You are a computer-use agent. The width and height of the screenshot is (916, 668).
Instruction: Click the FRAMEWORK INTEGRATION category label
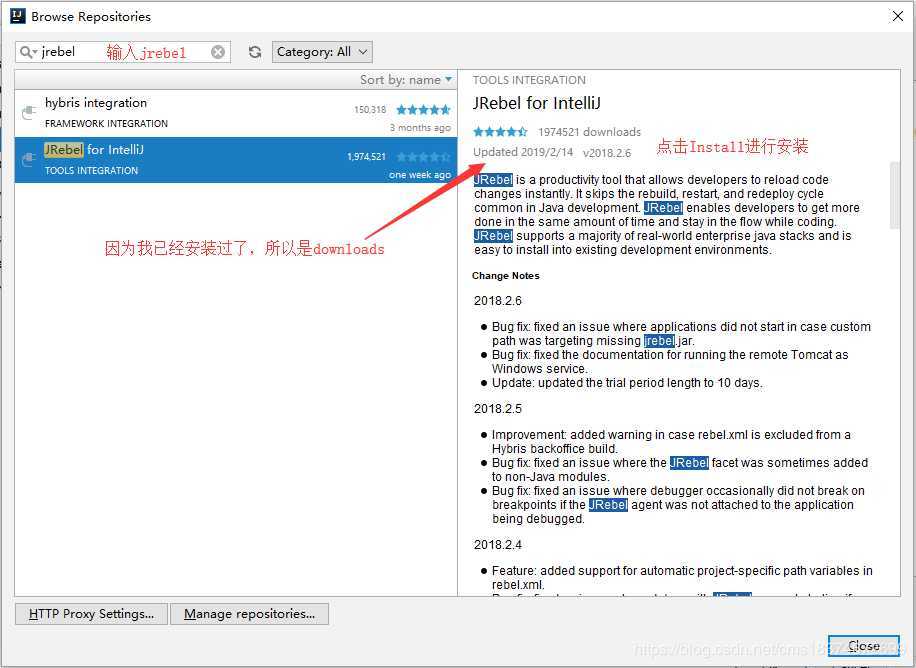coord(106,123)
